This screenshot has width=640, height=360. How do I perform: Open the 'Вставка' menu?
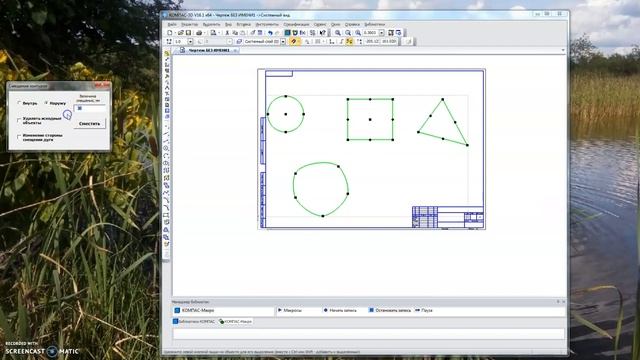[x=244, y=24]
